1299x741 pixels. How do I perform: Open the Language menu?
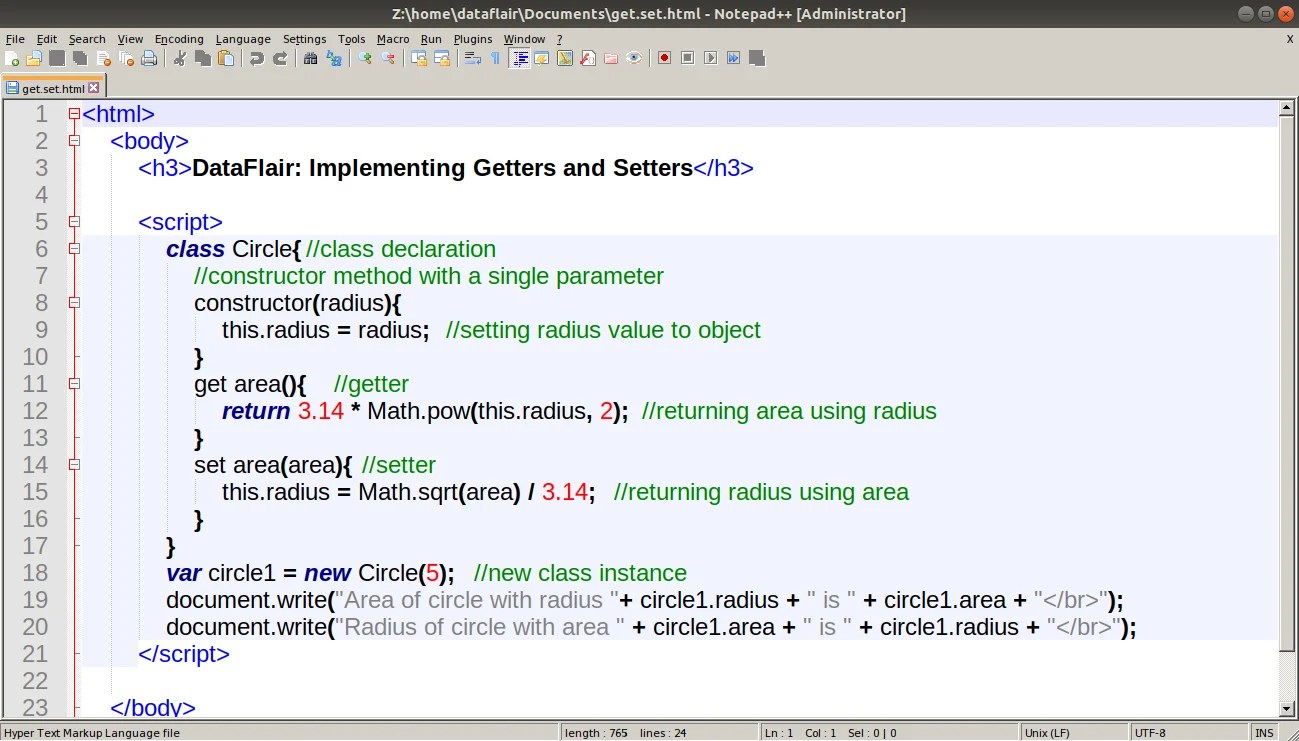pos(243,39)
